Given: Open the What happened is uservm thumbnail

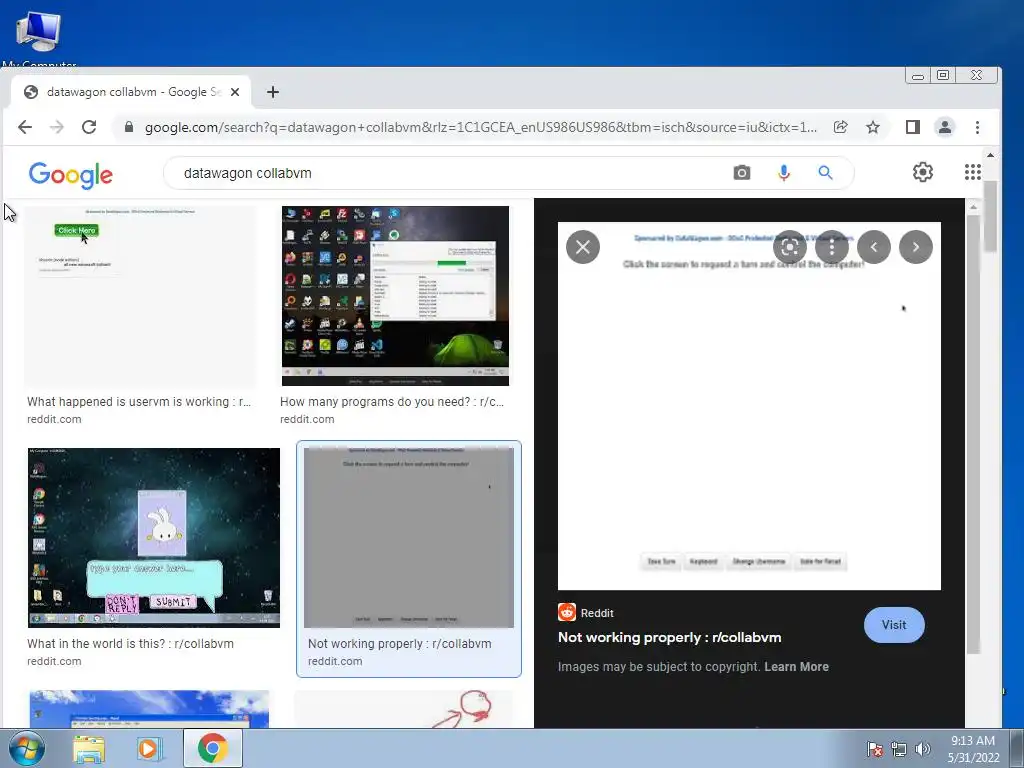Looking at the screenshot, I should click(x=140, y=296).
